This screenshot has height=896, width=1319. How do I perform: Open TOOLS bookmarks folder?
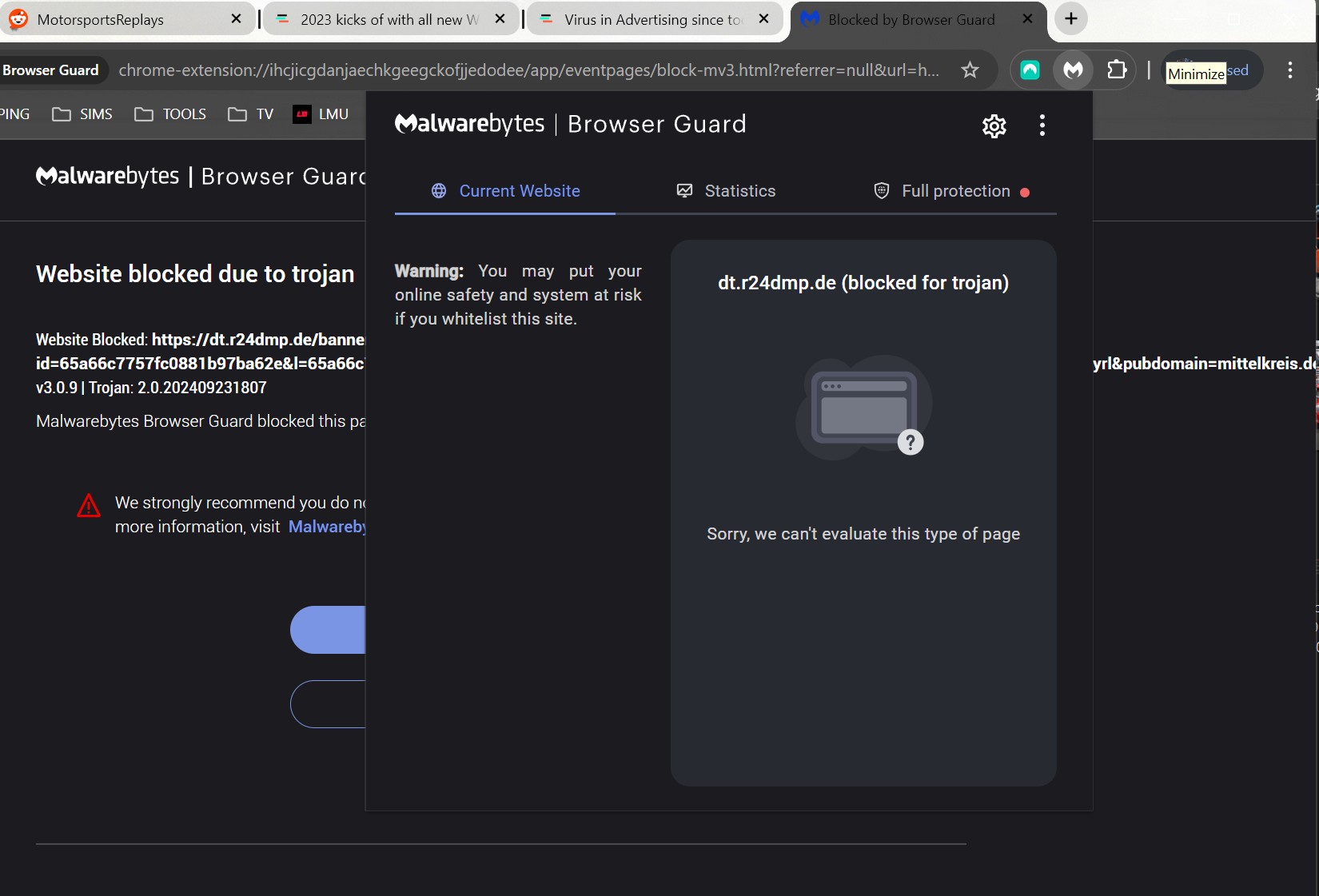tap(170, 114)
